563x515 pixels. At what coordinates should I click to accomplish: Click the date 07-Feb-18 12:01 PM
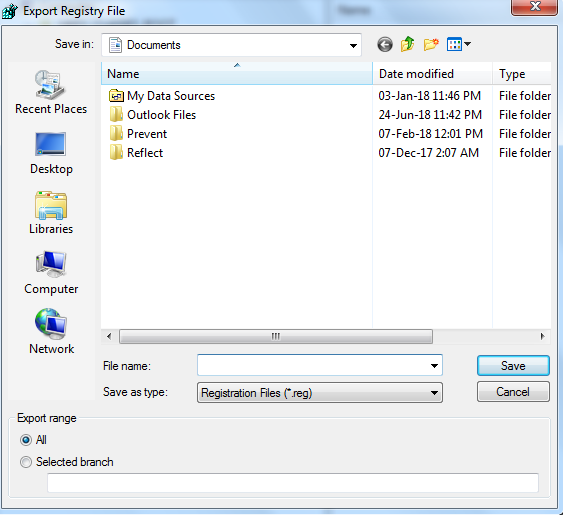coord(431,134)
